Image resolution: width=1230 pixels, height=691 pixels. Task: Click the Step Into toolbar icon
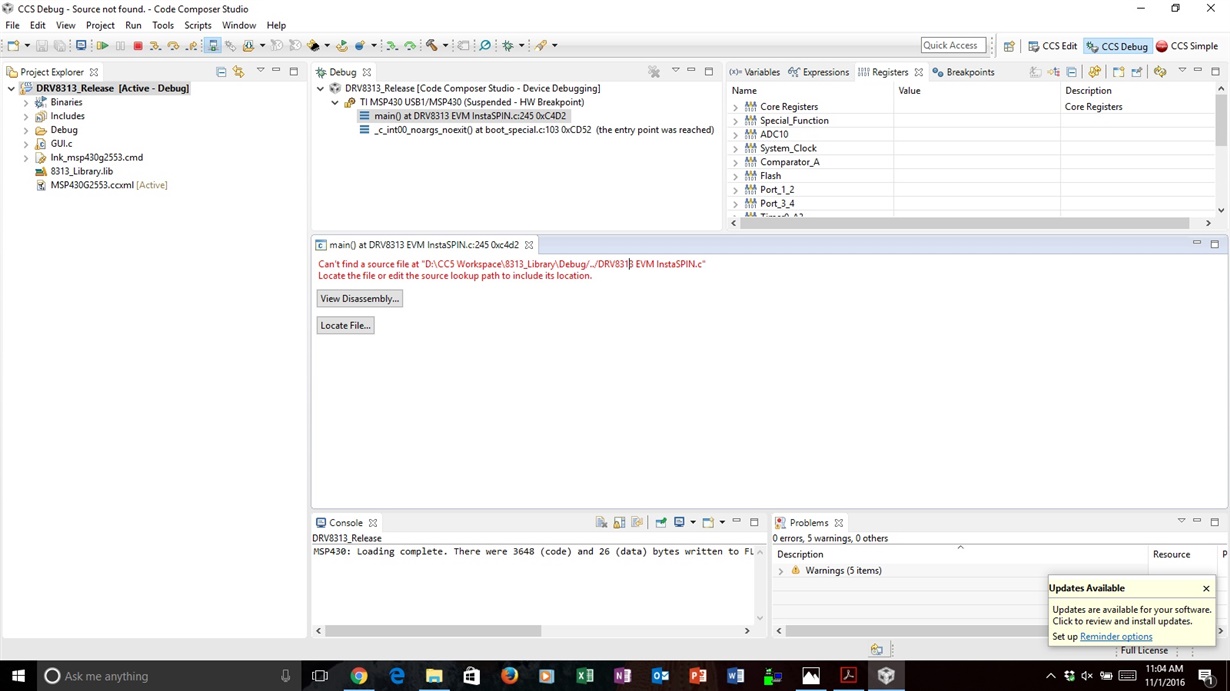point(155,46)
